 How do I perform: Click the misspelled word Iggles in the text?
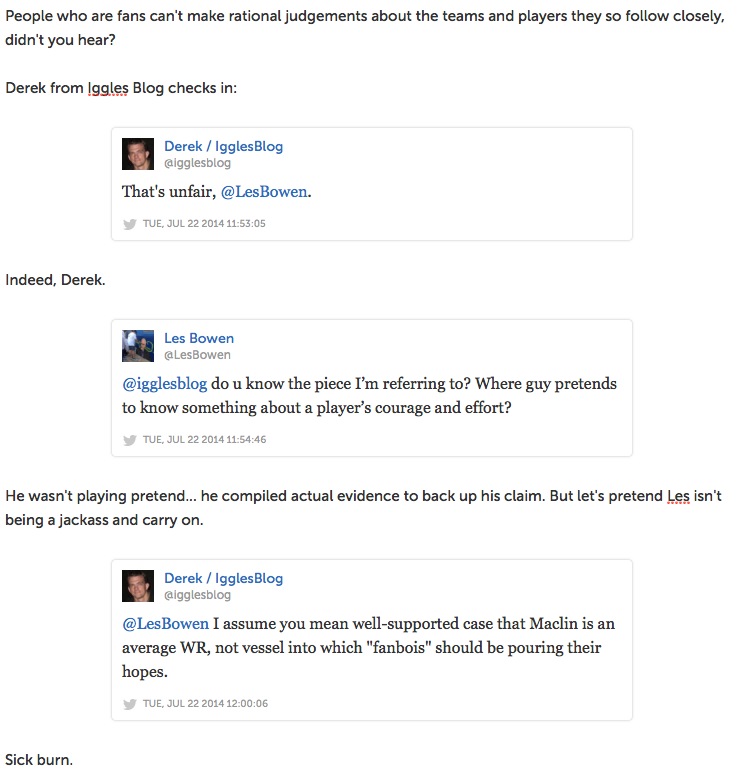pyautogui.click(x=108, y=88)
